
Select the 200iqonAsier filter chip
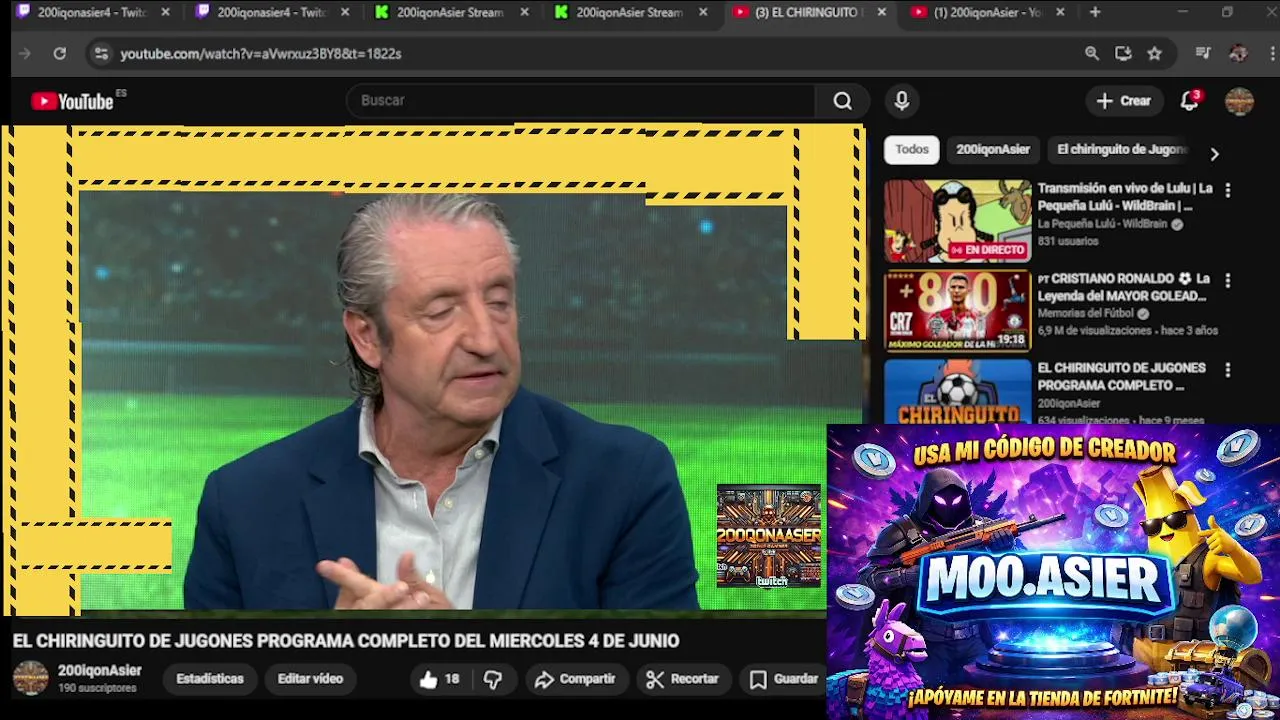point(993,149)
